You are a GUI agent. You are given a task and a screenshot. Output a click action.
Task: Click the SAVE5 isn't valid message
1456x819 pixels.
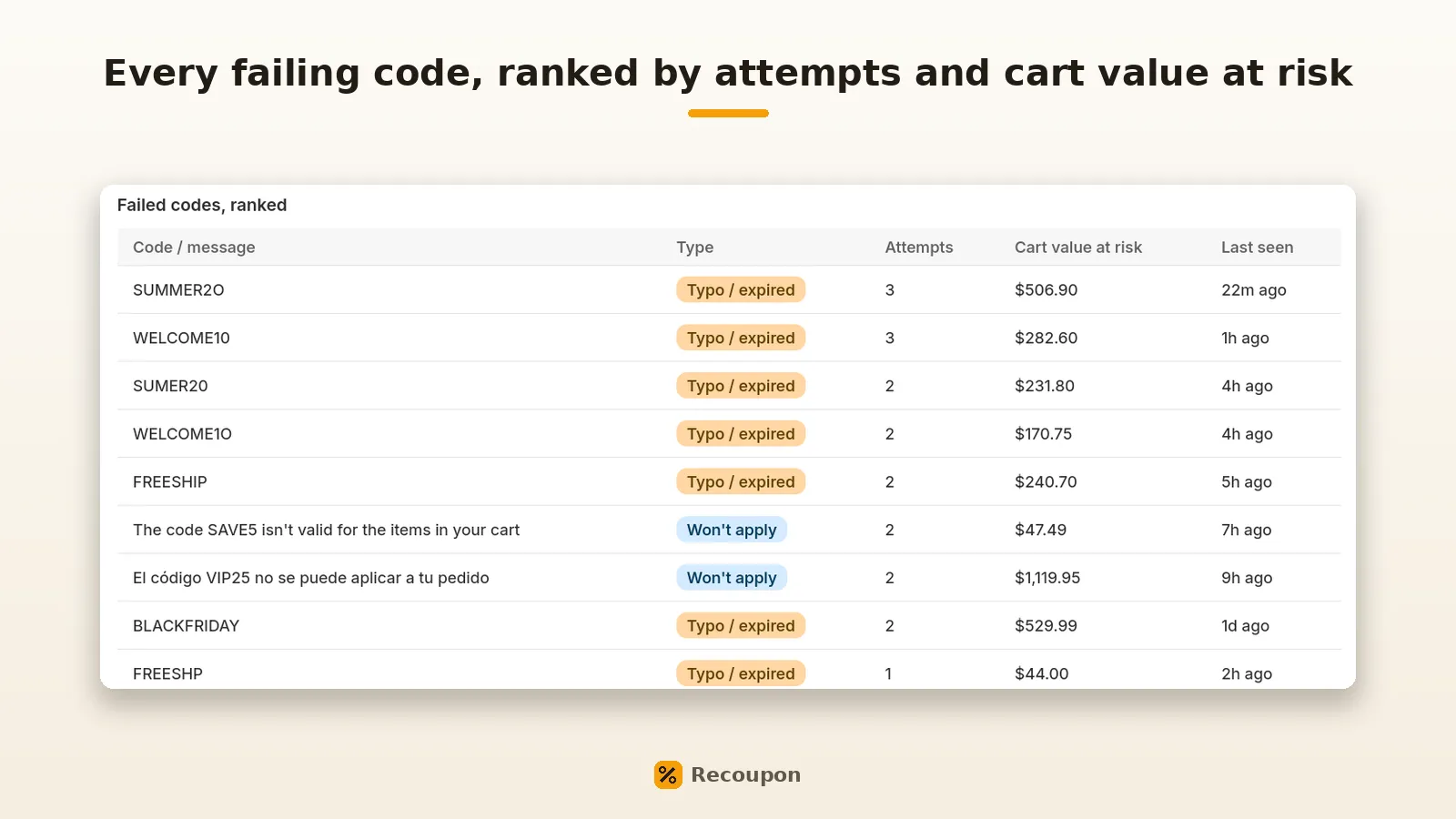pos(326,530)
